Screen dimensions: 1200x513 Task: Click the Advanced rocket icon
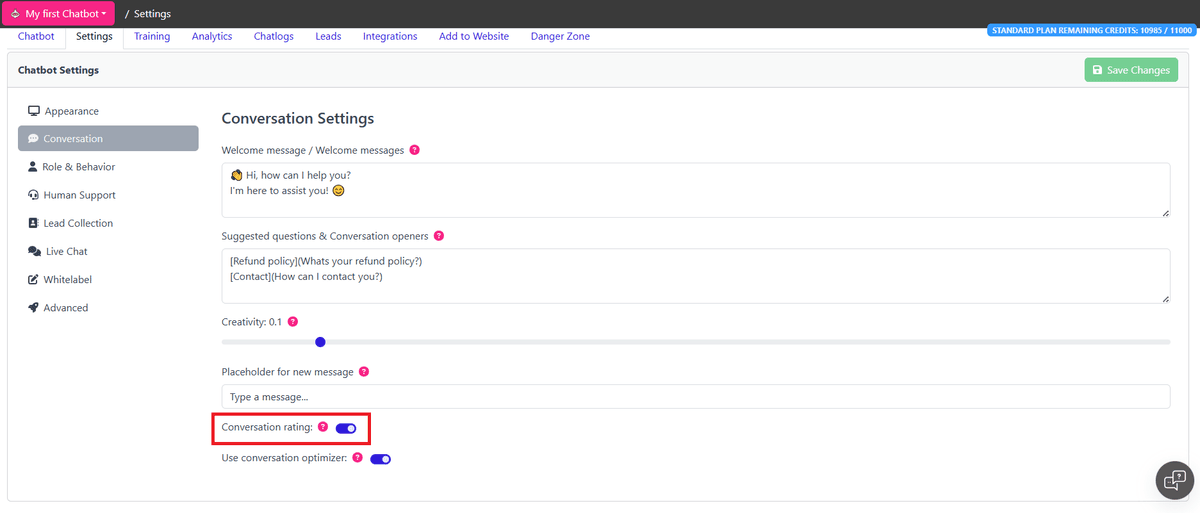(34, 308)
